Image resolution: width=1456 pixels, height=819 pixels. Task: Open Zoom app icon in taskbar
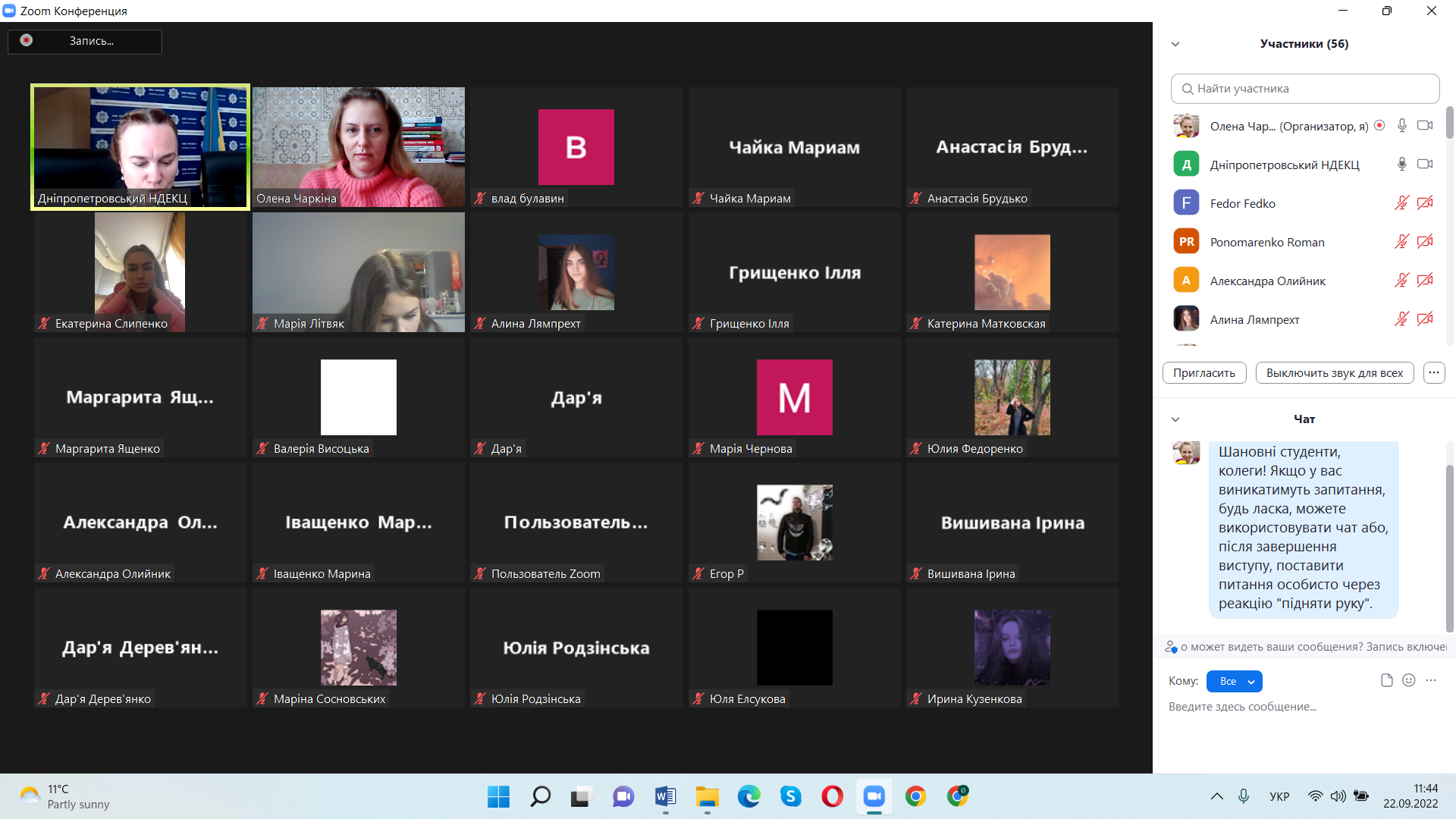874,796
